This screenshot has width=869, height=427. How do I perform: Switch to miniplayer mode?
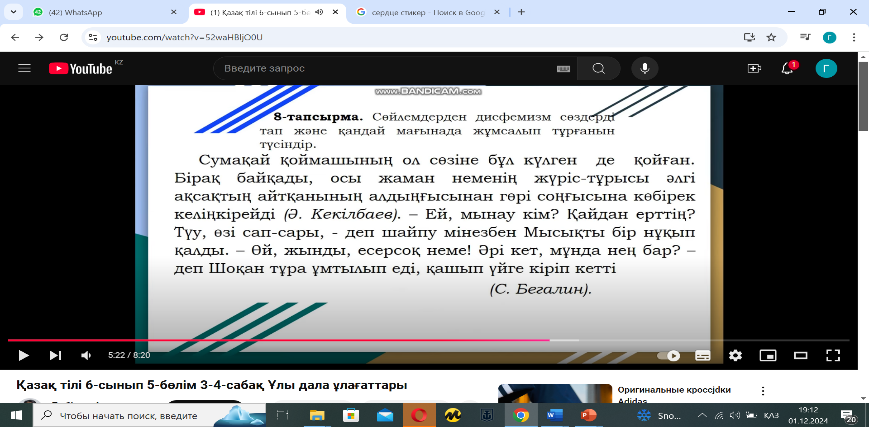click(768, 355)
